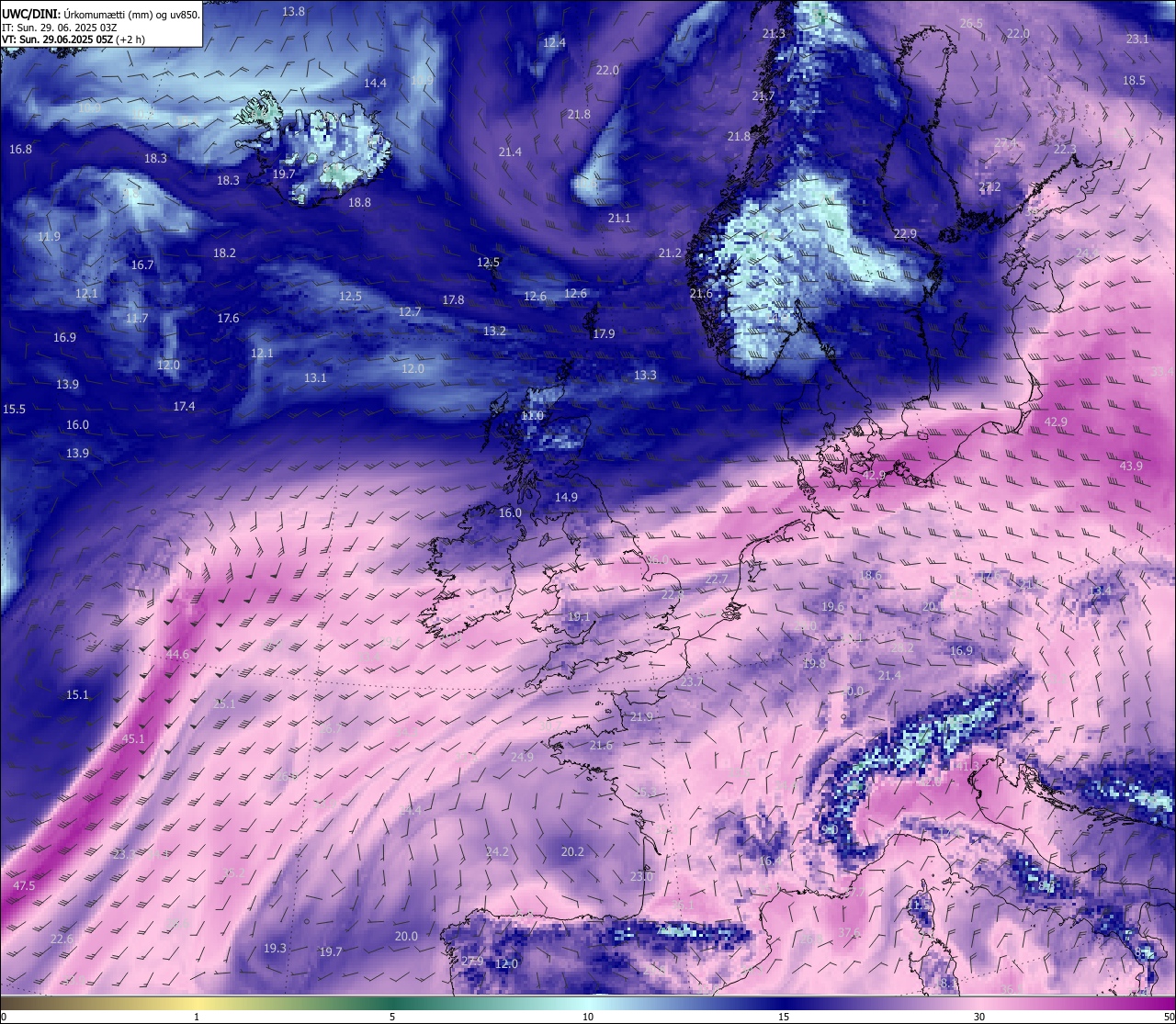Viewport: 1176px width, 1024px height.
Task: Click the legend tick label 1
Action: click(197, 1017)
